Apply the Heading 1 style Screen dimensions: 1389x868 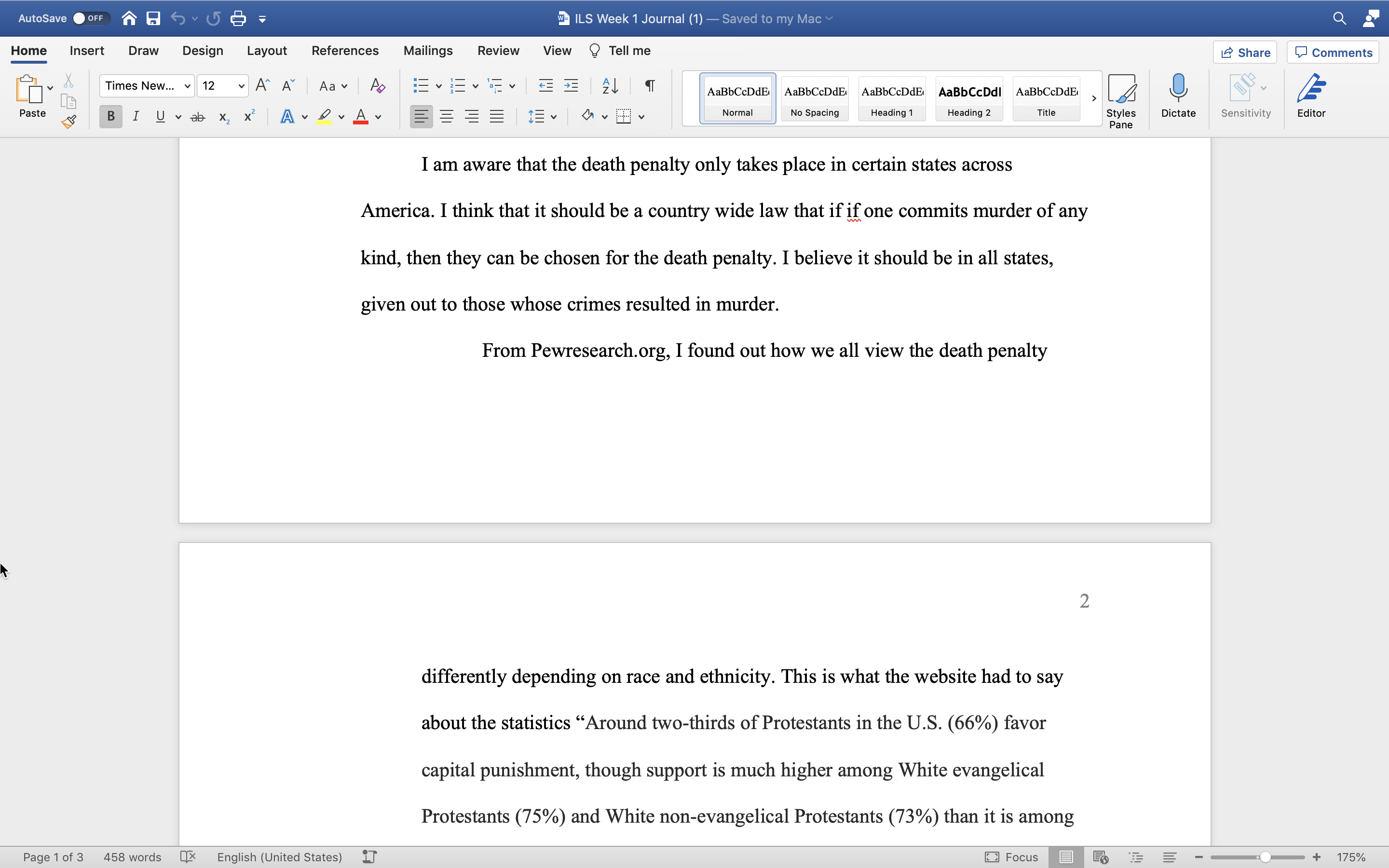click(891, 98)
